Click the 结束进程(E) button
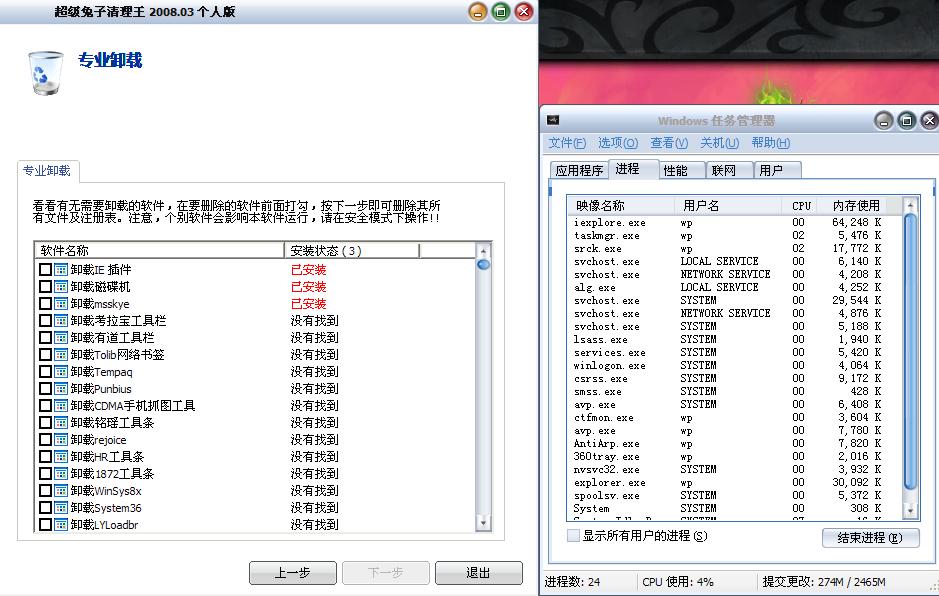The height and width of the screenshot is (596, 939). coord(870,538)
